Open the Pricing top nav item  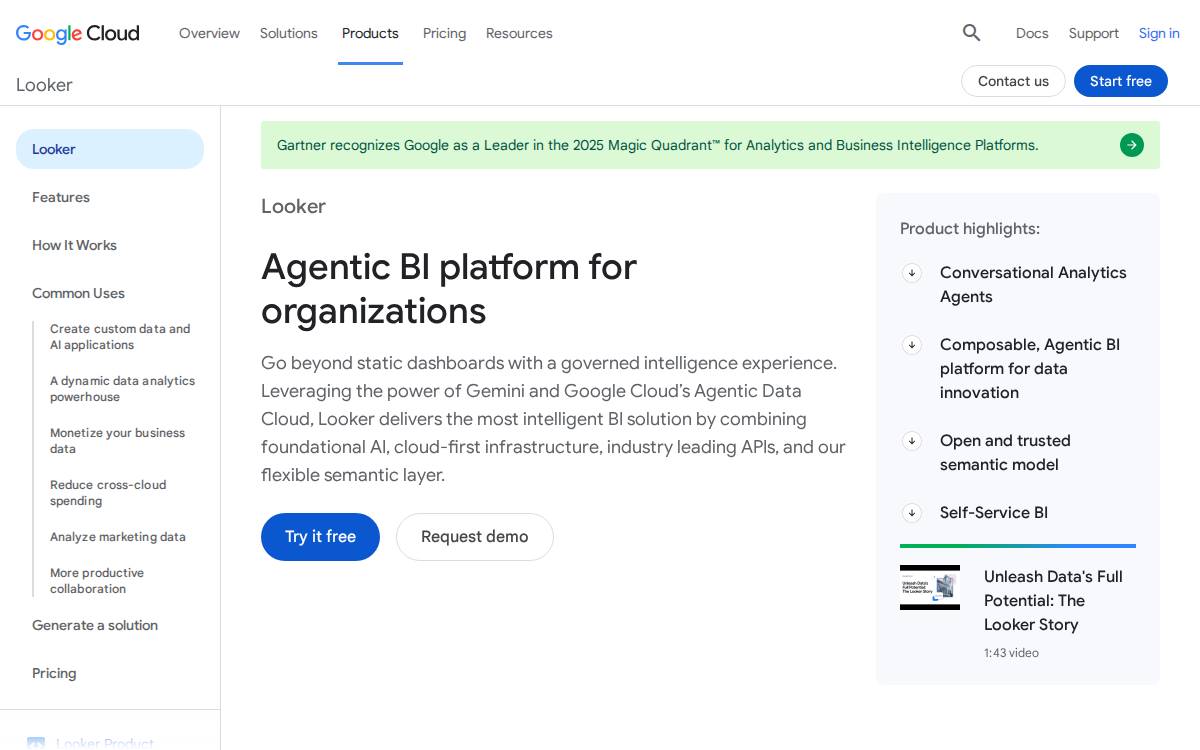point(444,33)
